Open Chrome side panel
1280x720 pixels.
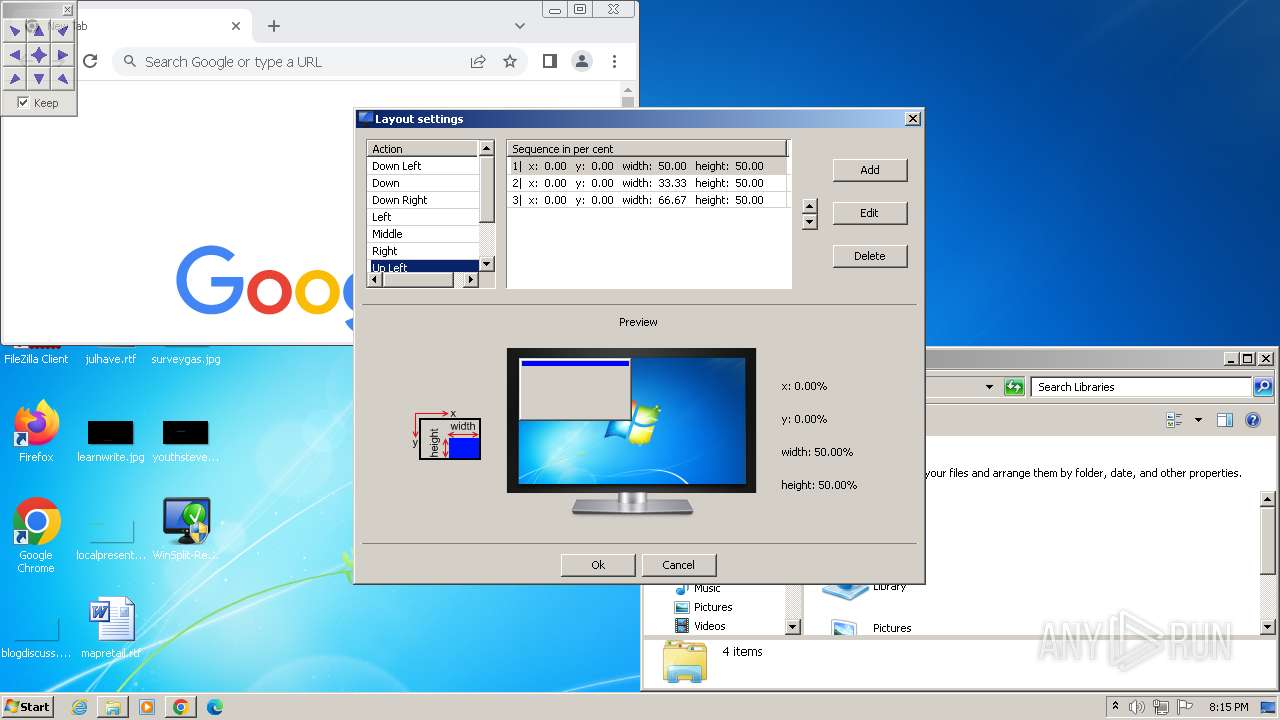549,61
